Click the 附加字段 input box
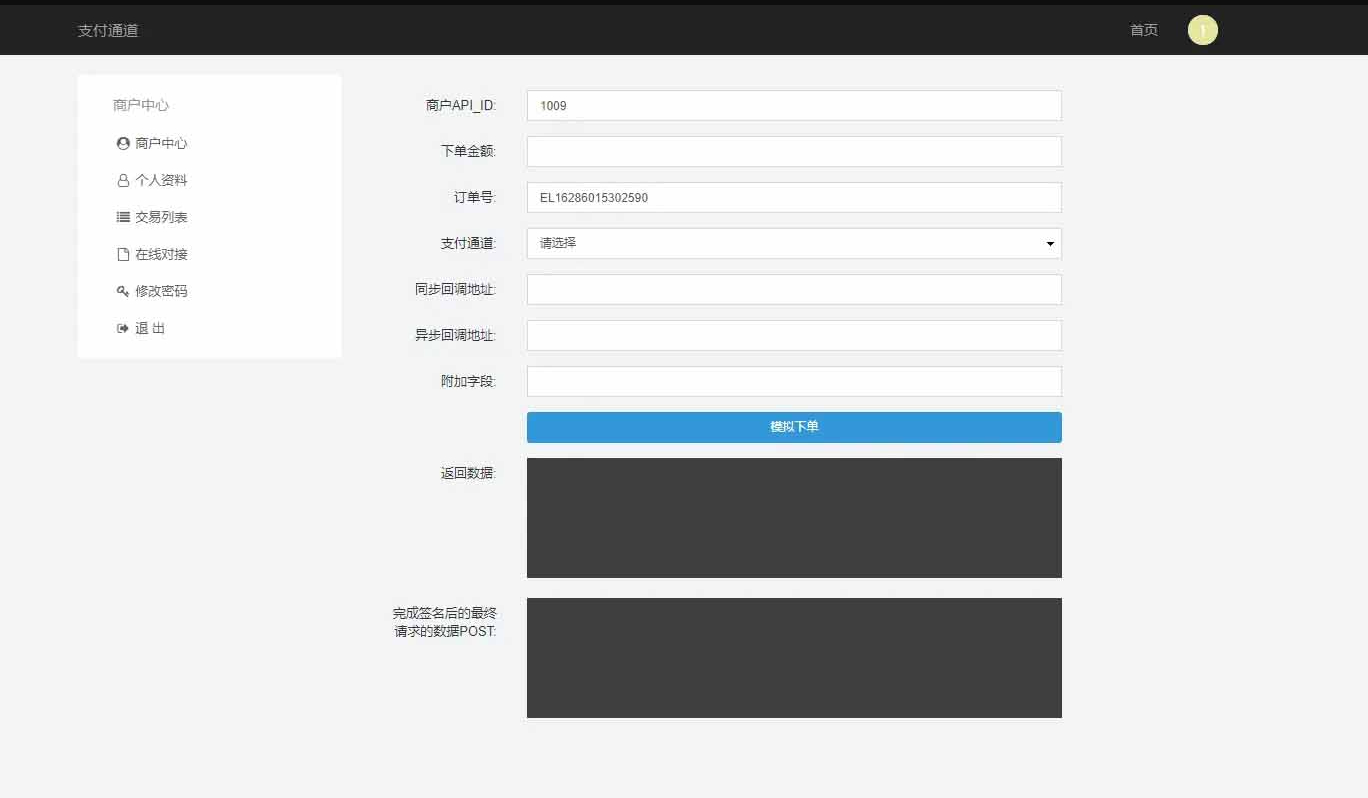This screenshot has height=798, width=1368. [793, 381]
